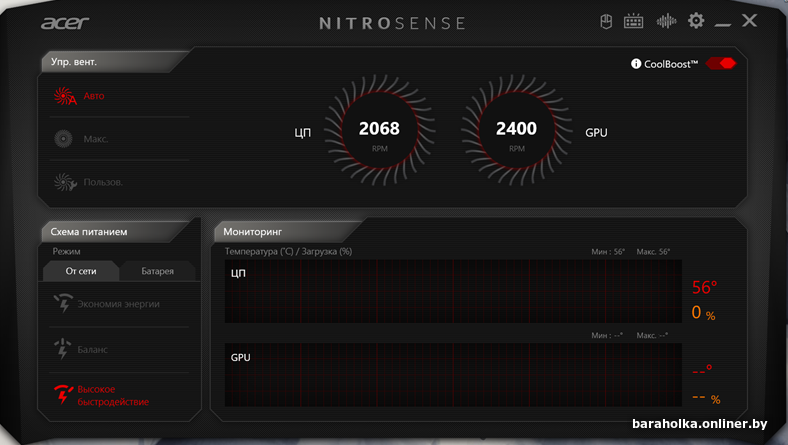Click the GPU load -- % value
The height and width of the screenshot is (445, 788).
706,398
